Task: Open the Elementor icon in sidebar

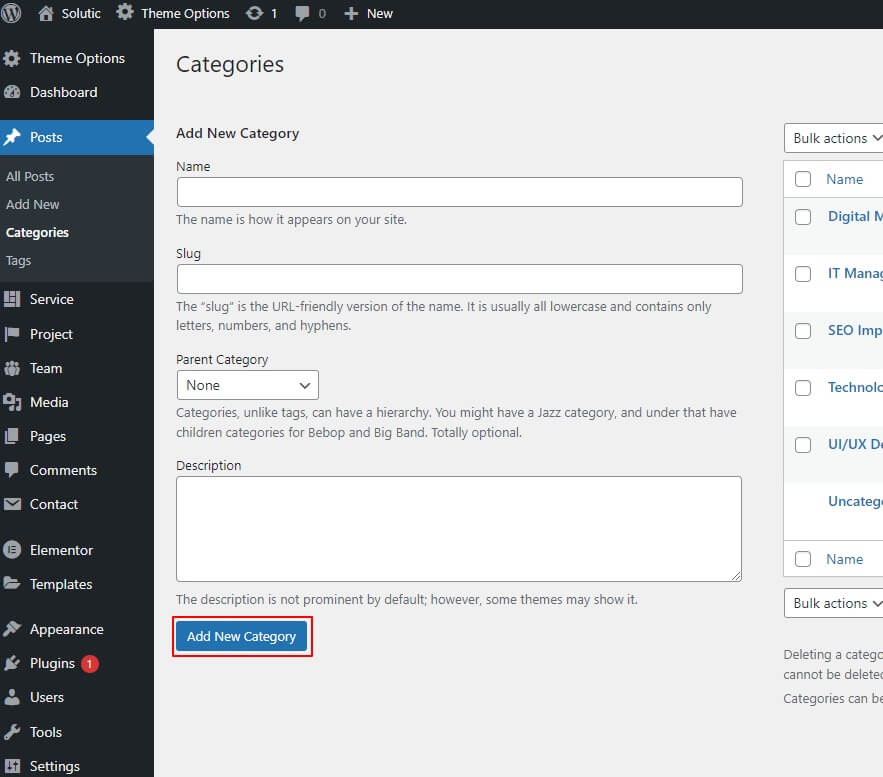Action: [x=12, y=550]
